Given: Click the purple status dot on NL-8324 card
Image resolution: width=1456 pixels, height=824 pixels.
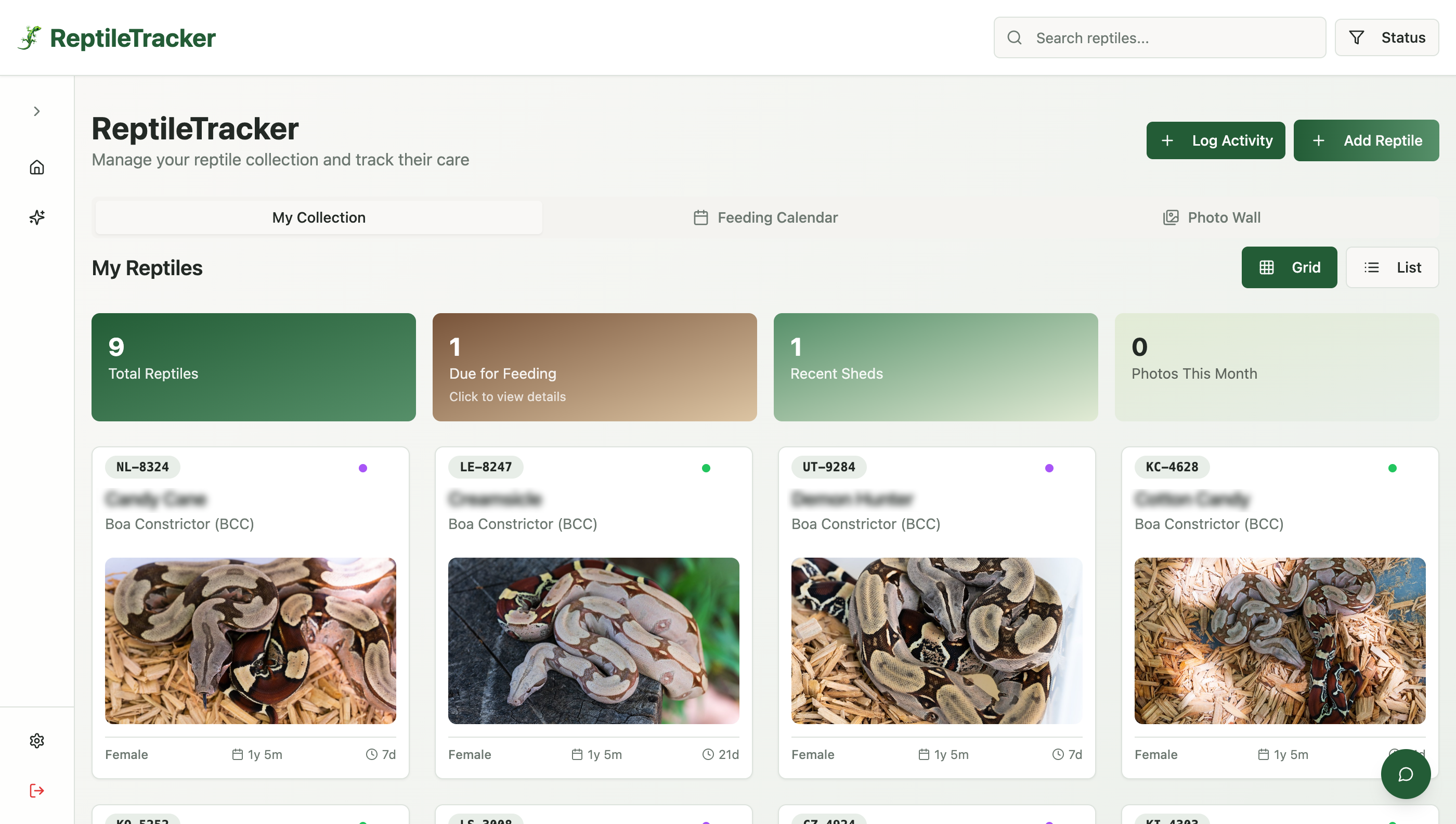Looking at the screenshot, I should tap(363, 467).
